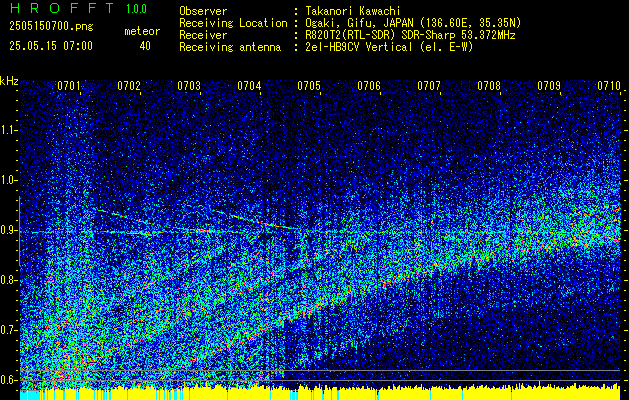This screenshot has width=629, height=400.
Task: Click the 0.7 kHz axis label
Action: coord(8,330)
